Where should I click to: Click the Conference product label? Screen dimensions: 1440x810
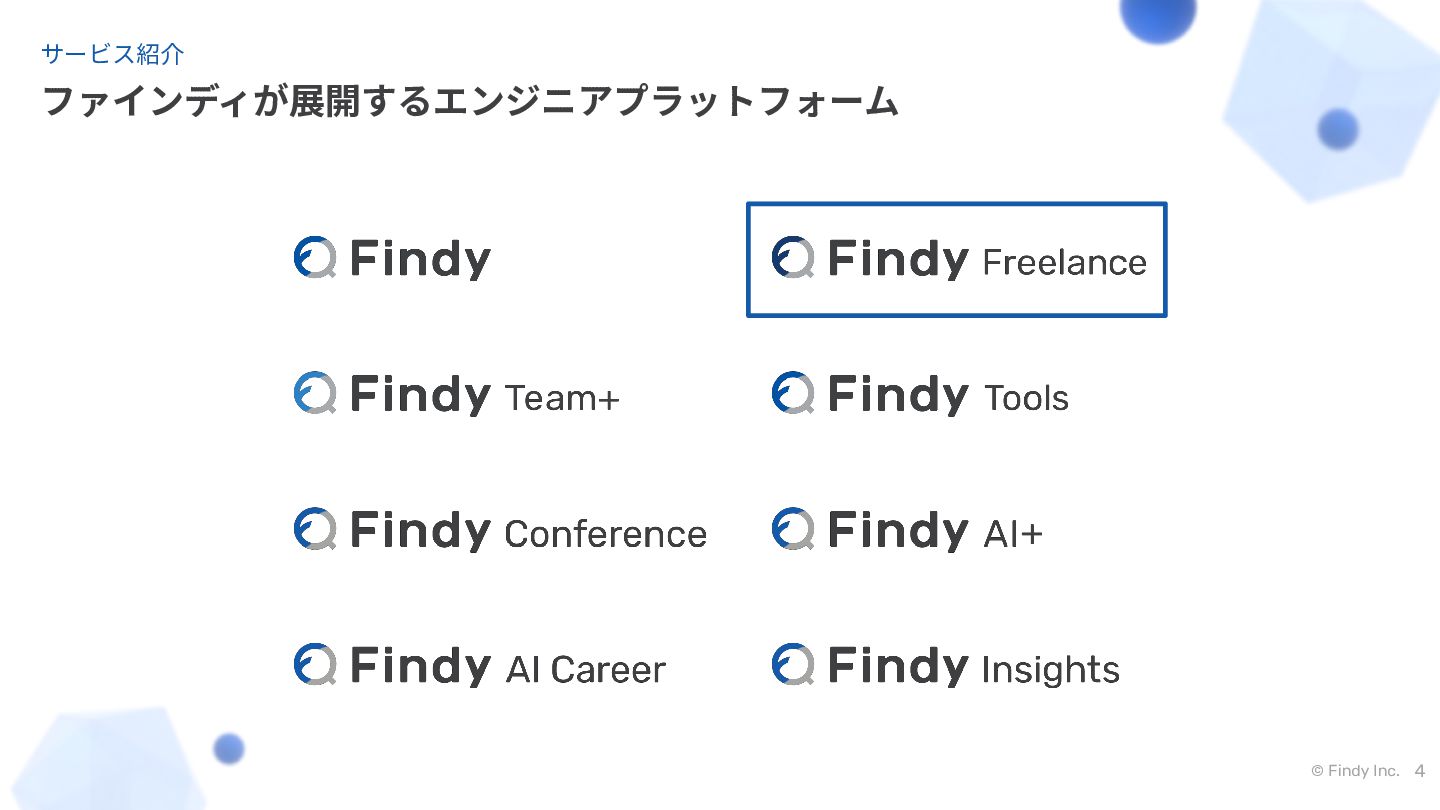point(605,534)
